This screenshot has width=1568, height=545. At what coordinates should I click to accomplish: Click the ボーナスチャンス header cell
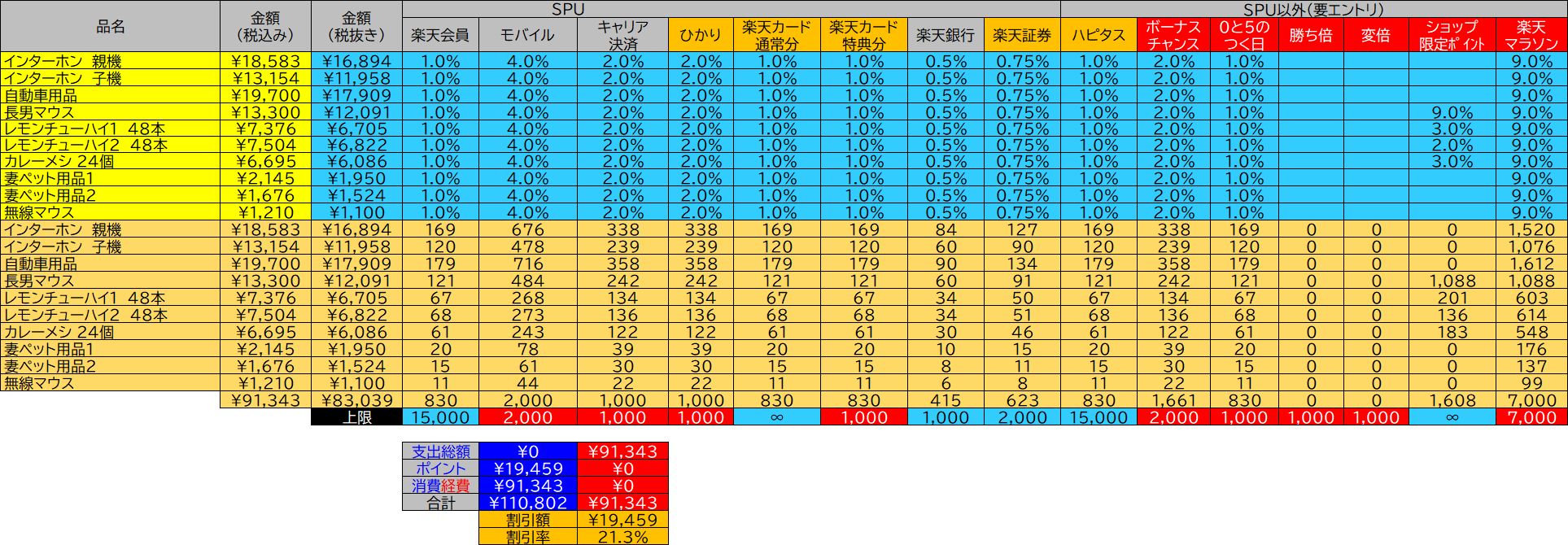pos(1173,35)
